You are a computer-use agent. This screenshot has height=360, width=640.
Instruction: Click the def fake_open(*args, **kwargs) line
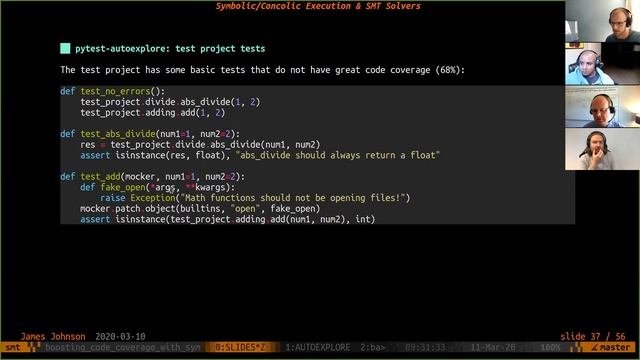point(158,187)
